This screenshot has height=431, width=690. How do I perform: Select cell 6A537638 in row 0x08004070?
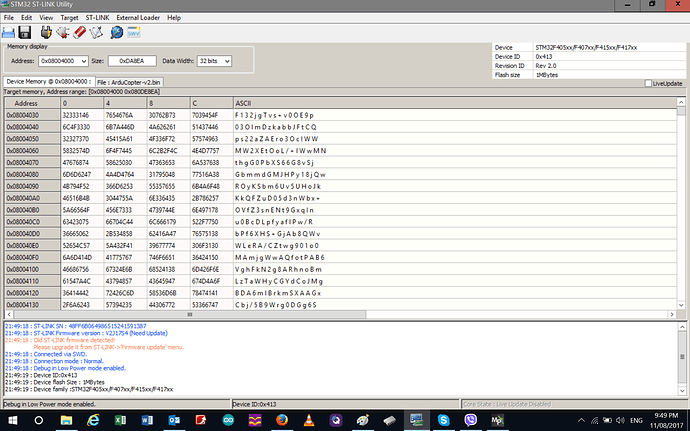point(212,162)
